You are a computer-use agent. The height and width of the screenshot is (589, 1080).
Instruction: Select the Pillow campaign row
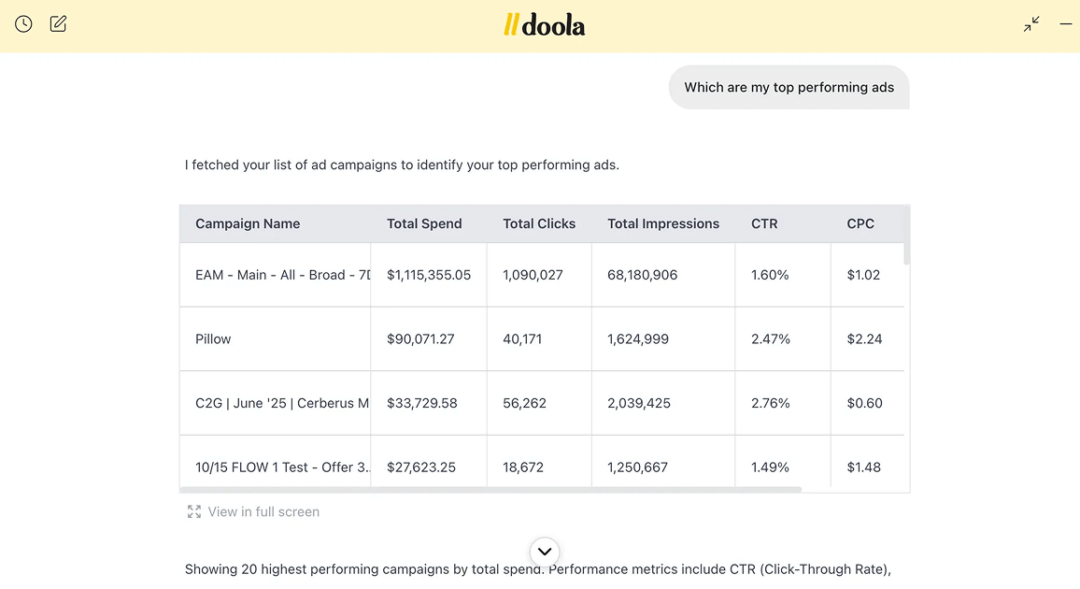pyautogui.click(x=213, y=339)
